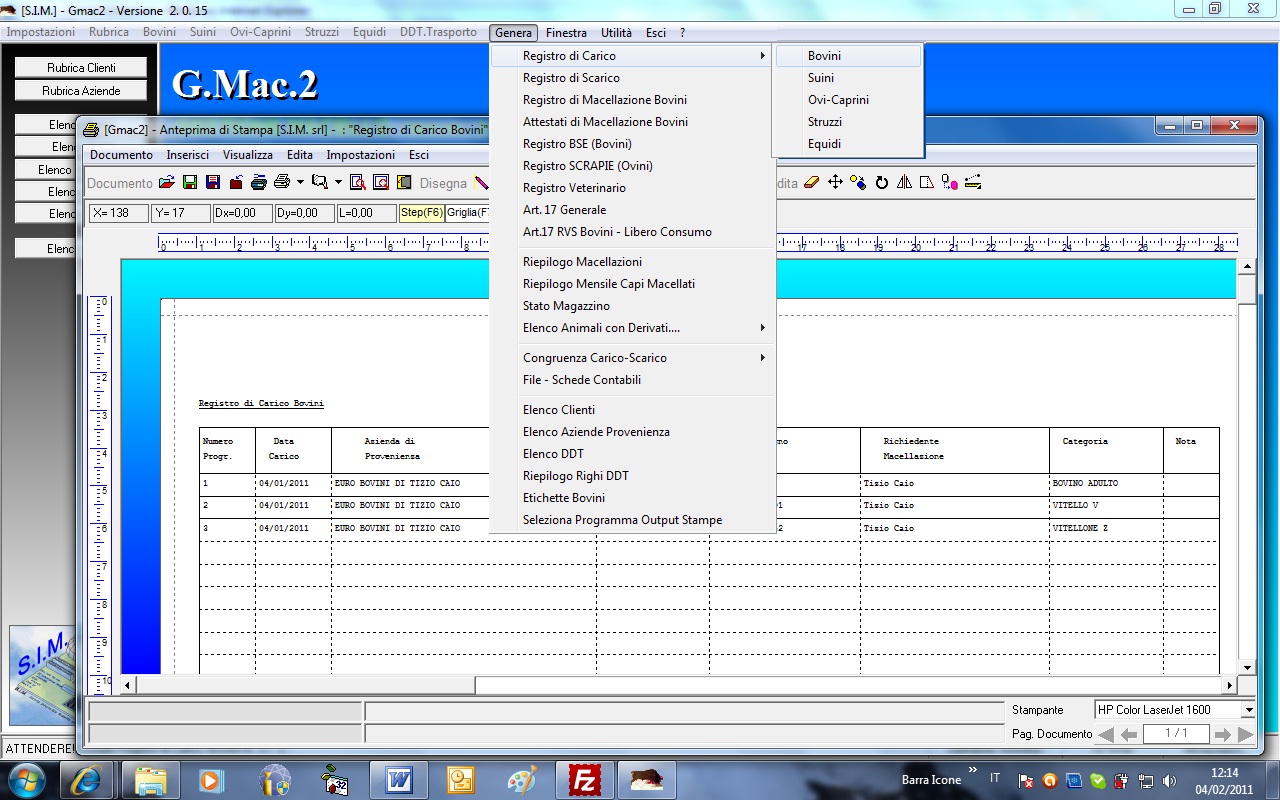Click the page magnifier zoom icon

pos(358,182)
